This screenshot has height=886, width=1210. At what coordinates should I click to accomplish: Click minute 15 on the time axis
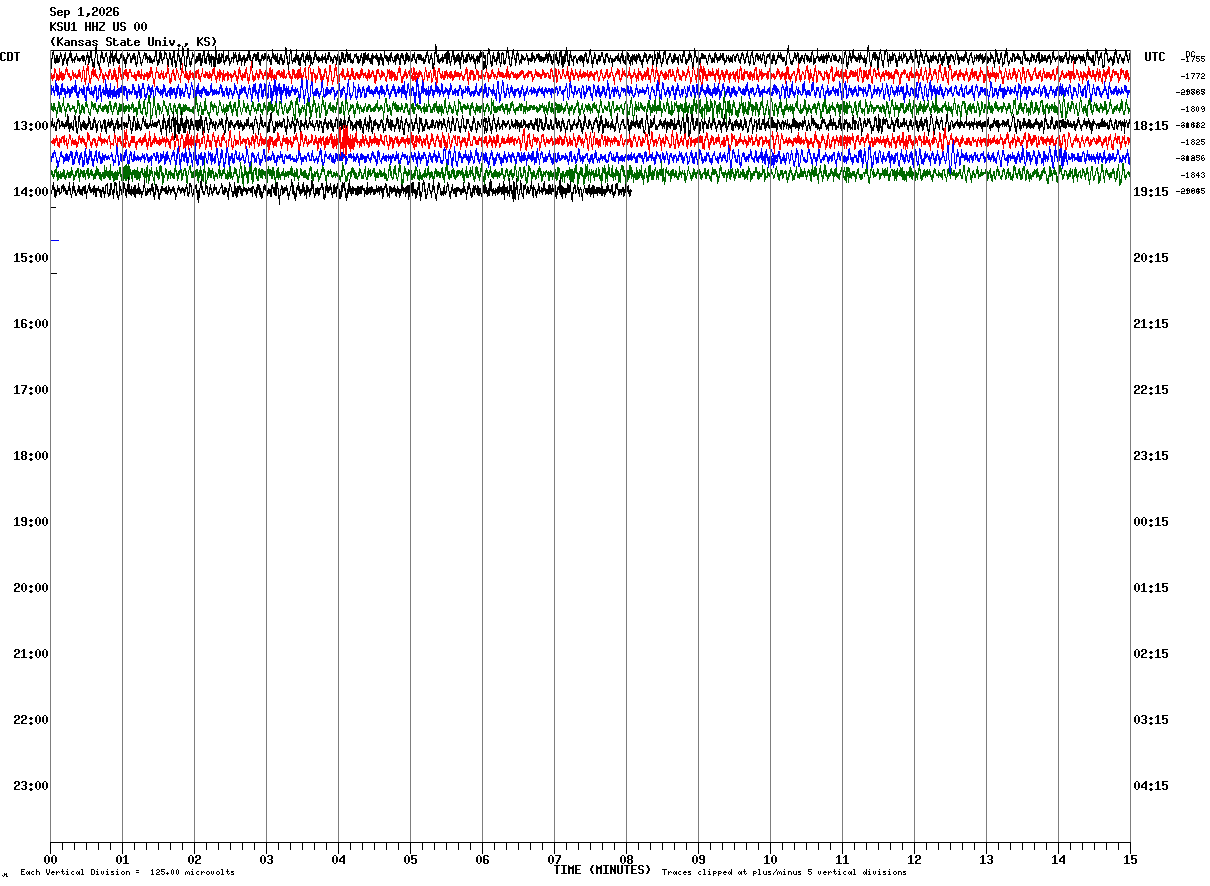tap(1130, 859)
